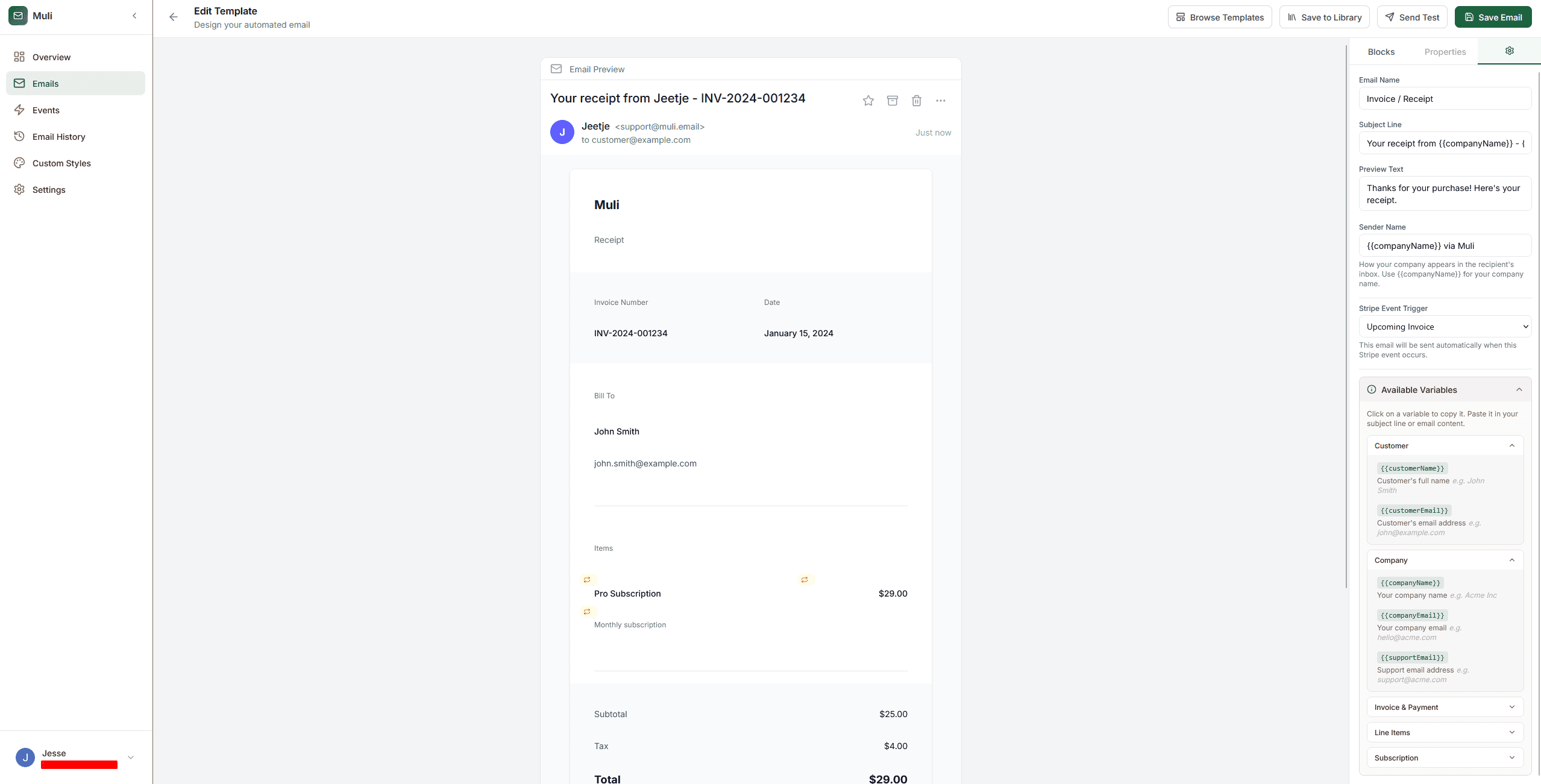Collapse the Available Variables panel
The height and width of the screenshot is (784, 1541).
1519,389
